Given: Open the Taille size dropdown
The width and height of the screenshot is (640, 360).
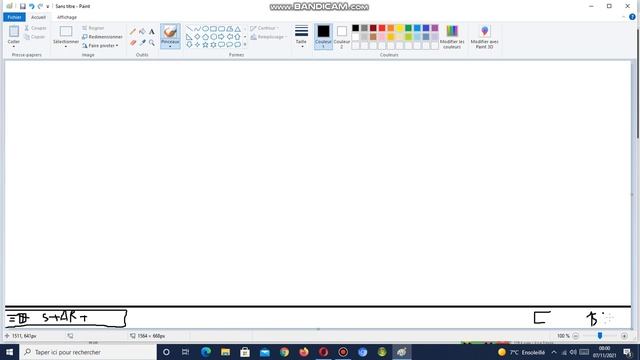Looking at the screenshot, I should pyautogui.click(x=301, y=37).
